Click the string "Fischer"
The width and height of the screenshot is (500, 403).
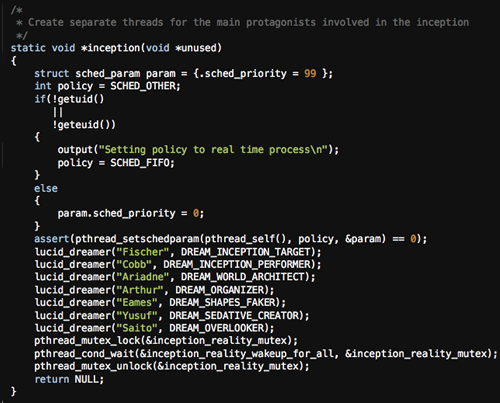[143, 252]
